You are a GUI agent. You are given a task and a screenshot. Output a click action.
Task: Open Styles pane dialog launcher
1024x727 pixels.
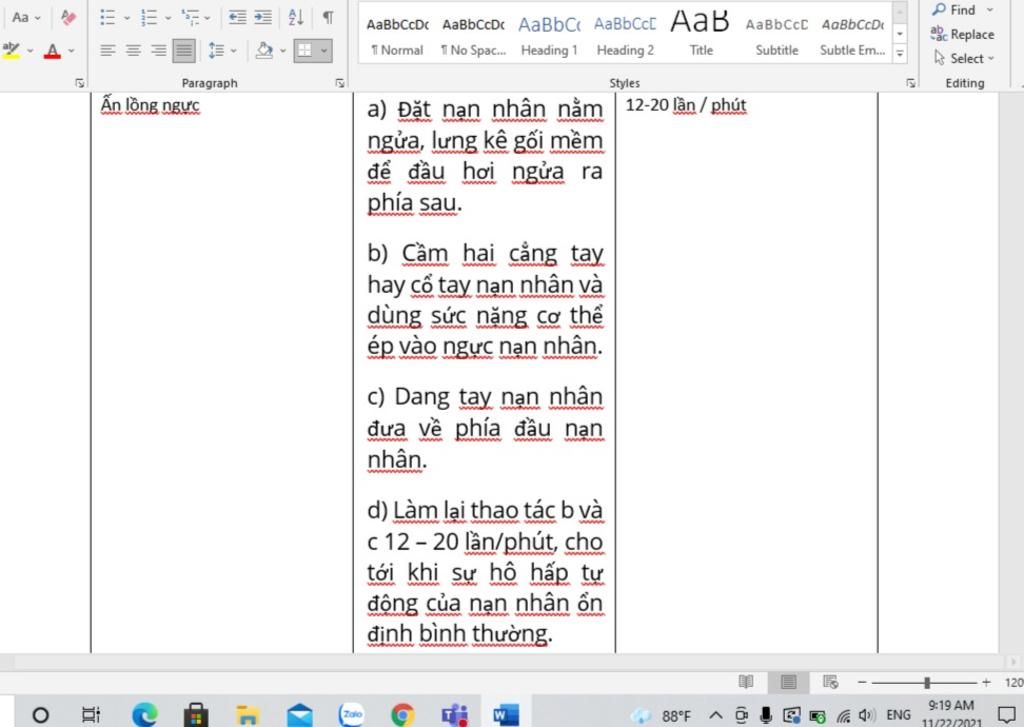(910, 83)
